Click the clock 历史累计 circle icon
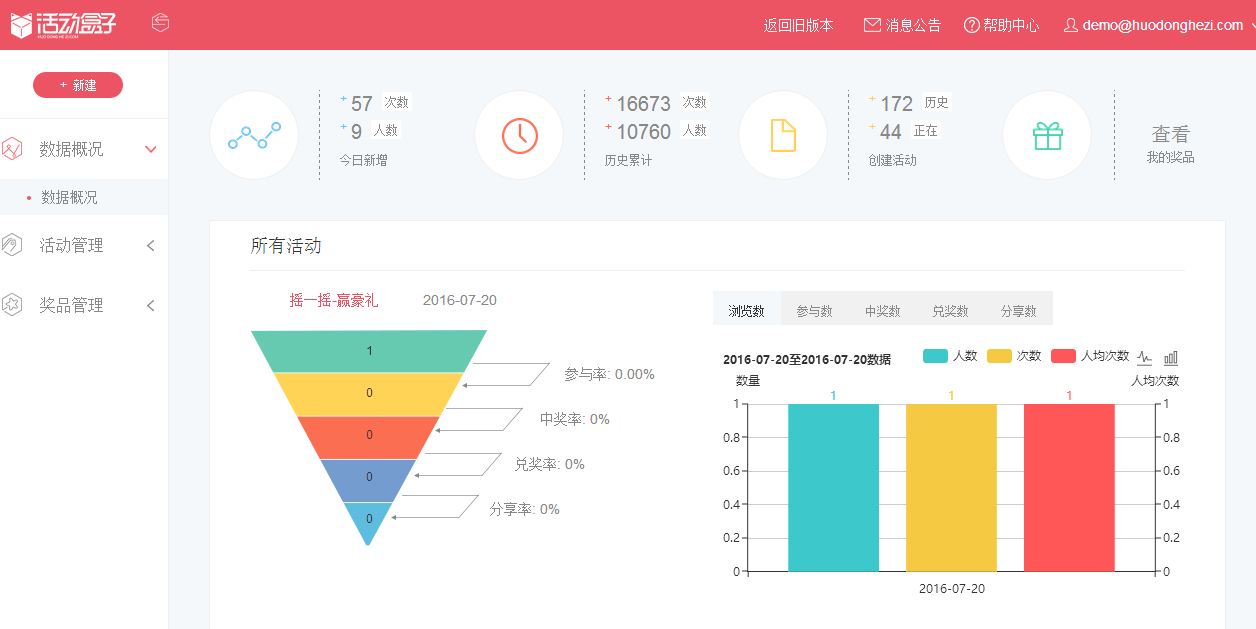The image size is (1256, 629). point(519,135)
